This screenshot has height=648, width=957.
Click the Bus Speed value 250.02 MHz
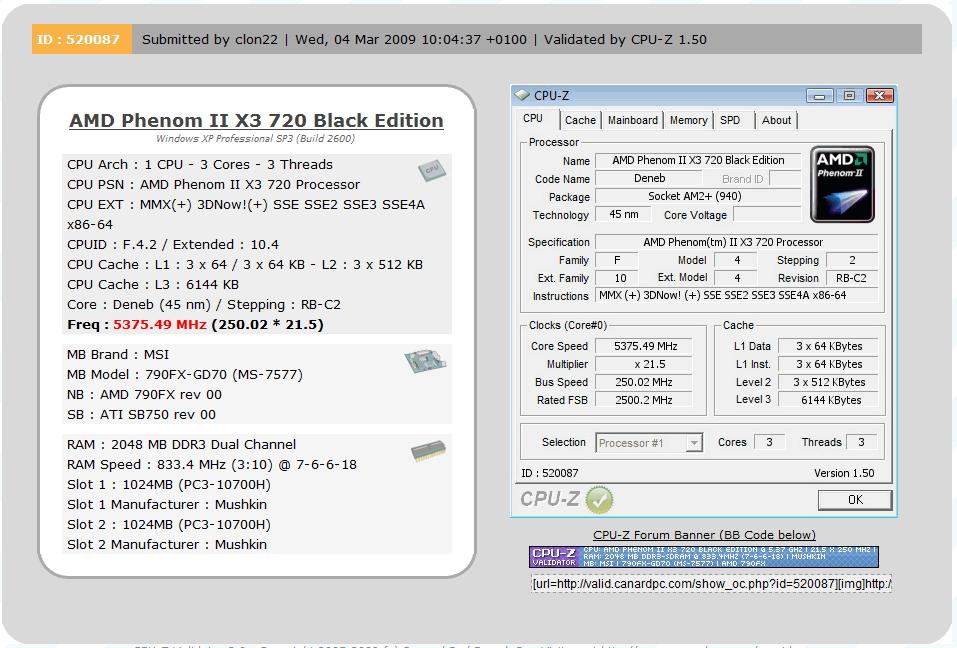pyautogui.click(x=645, y=382)
